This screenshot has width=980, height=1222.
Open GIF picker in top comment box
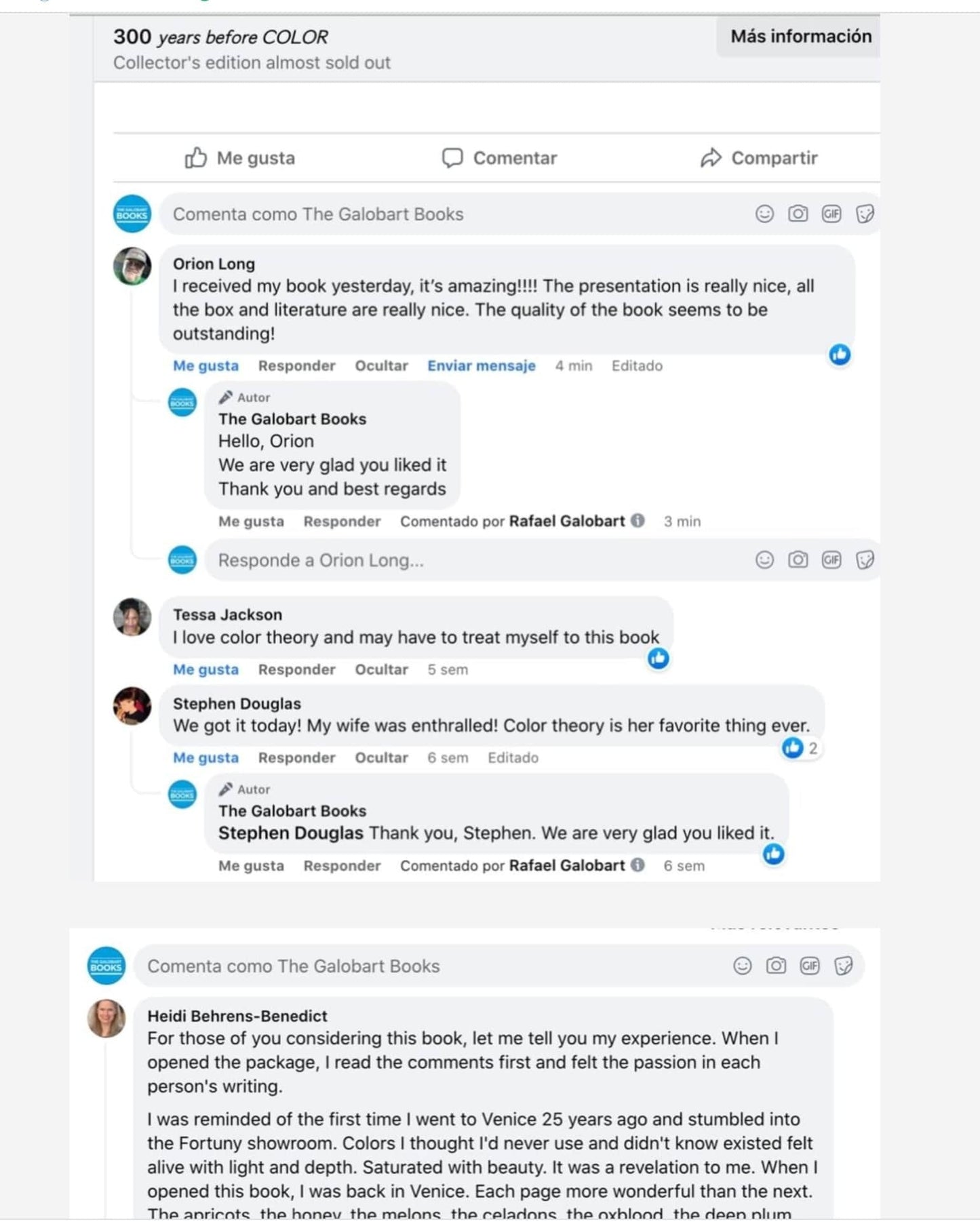(x=831, y=214)
